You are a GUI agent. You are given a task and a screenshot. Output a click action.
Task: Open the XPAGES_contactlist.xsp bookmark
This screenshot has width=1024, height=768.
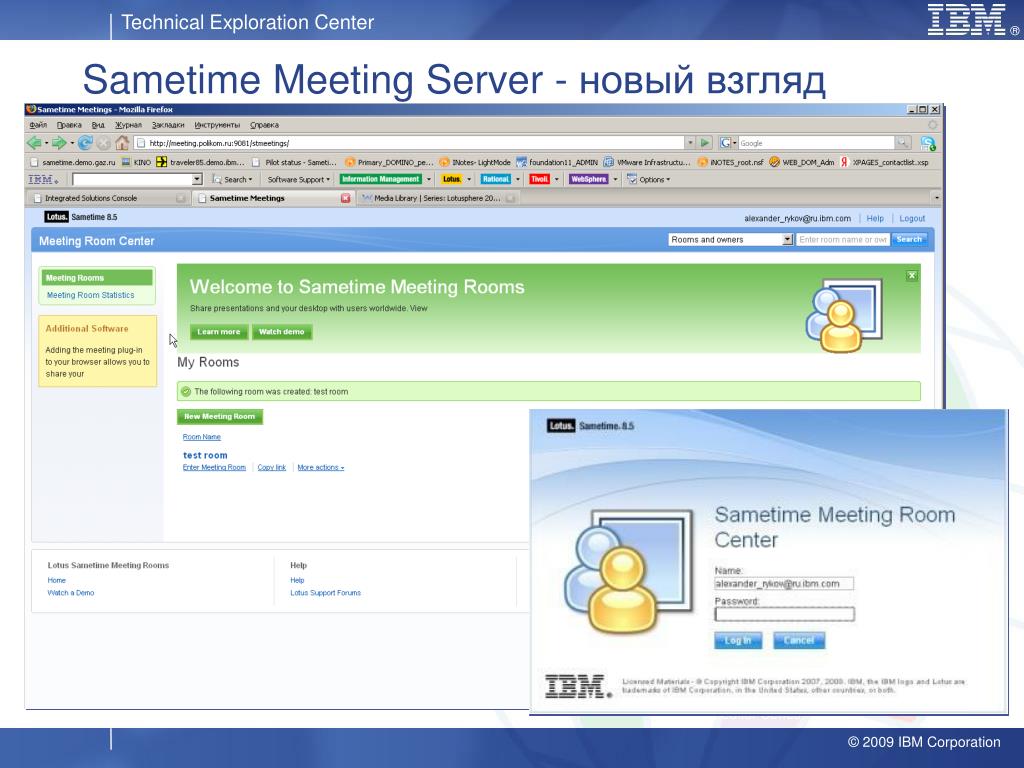coord(884,162)
